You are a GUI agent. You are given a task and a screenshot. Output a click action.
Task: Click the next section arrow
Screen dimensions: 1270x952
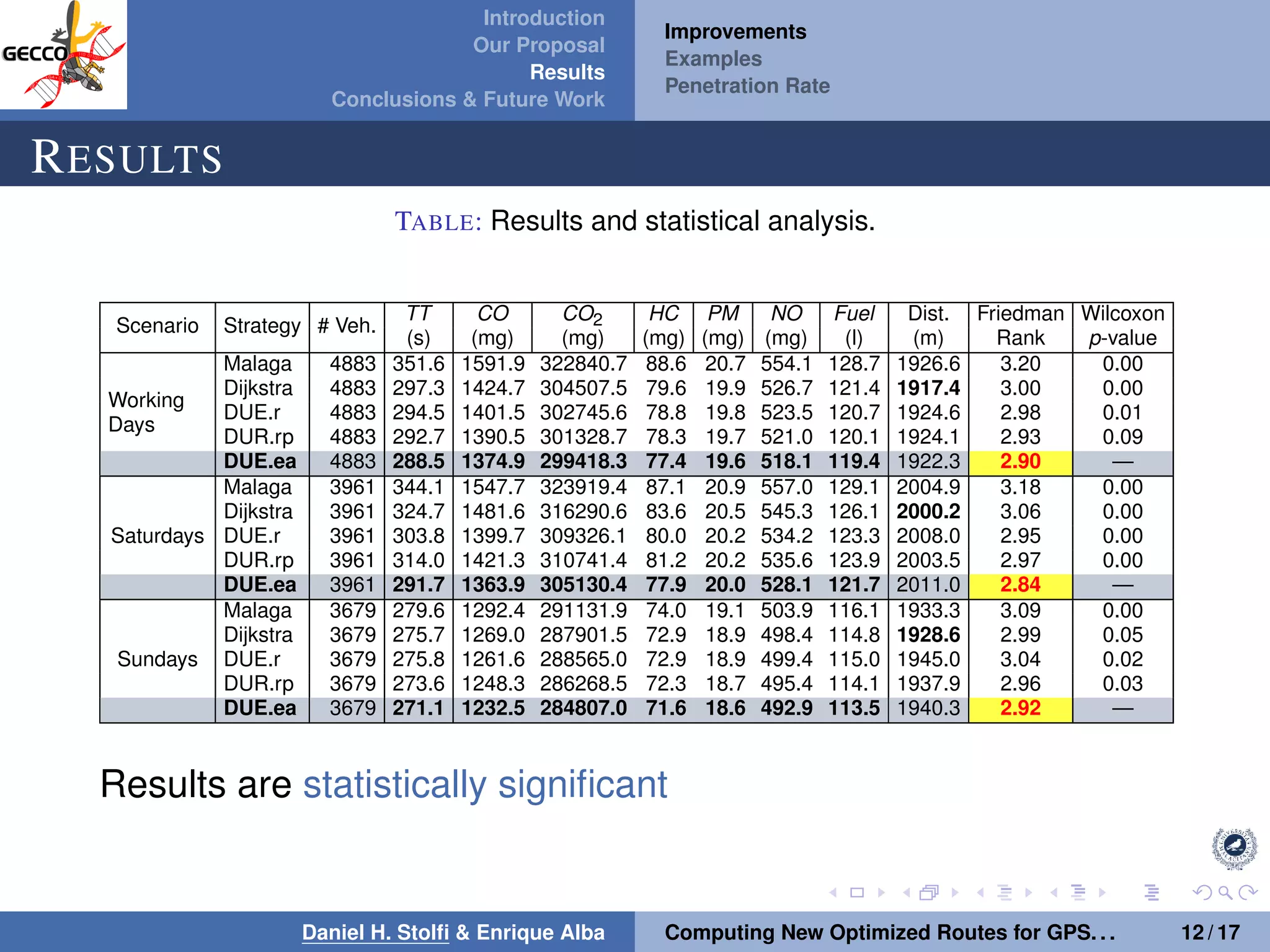pyautogui.click(x=1103, y=892)
